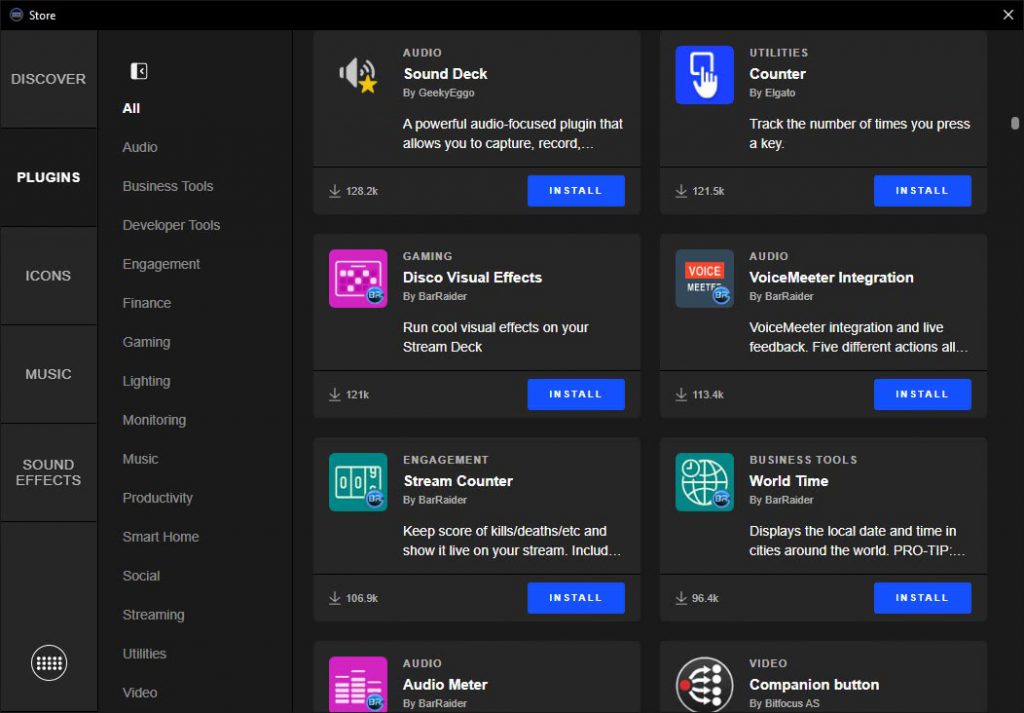Switch to the Discover tab
Viewport: 1024px width, 713px height.
[48, 79]
